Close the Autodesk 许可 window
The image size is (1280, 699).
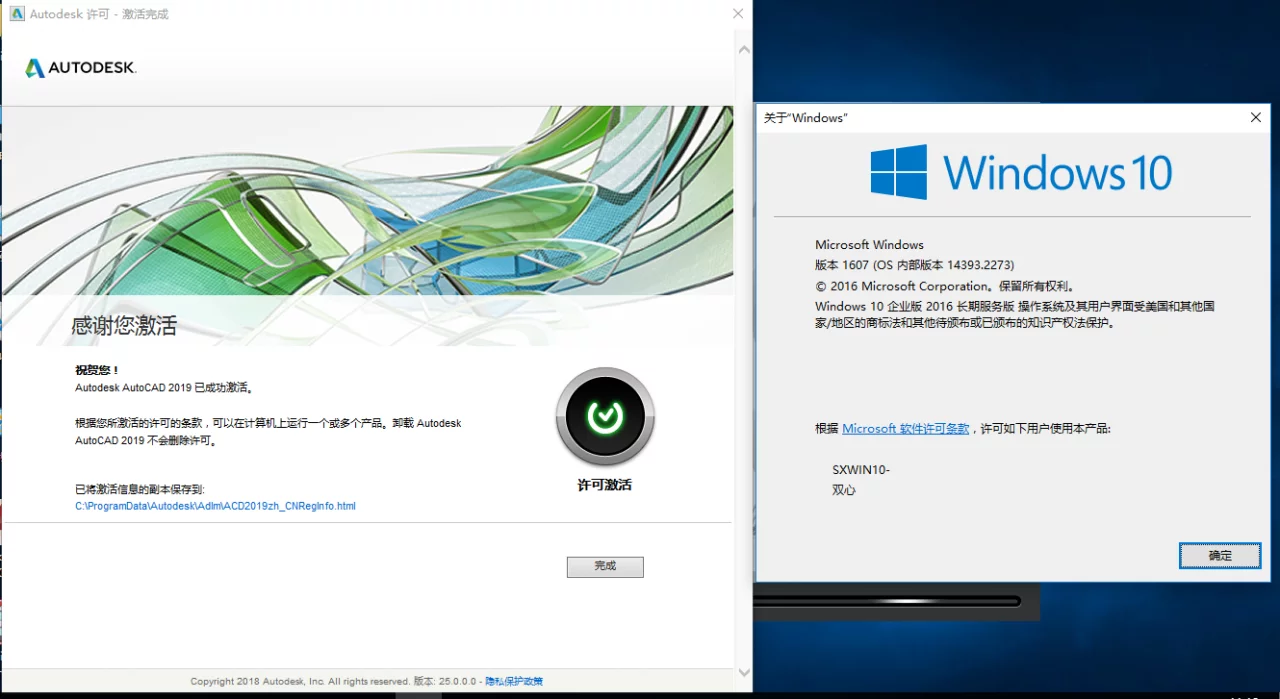[x=738, y=13]
